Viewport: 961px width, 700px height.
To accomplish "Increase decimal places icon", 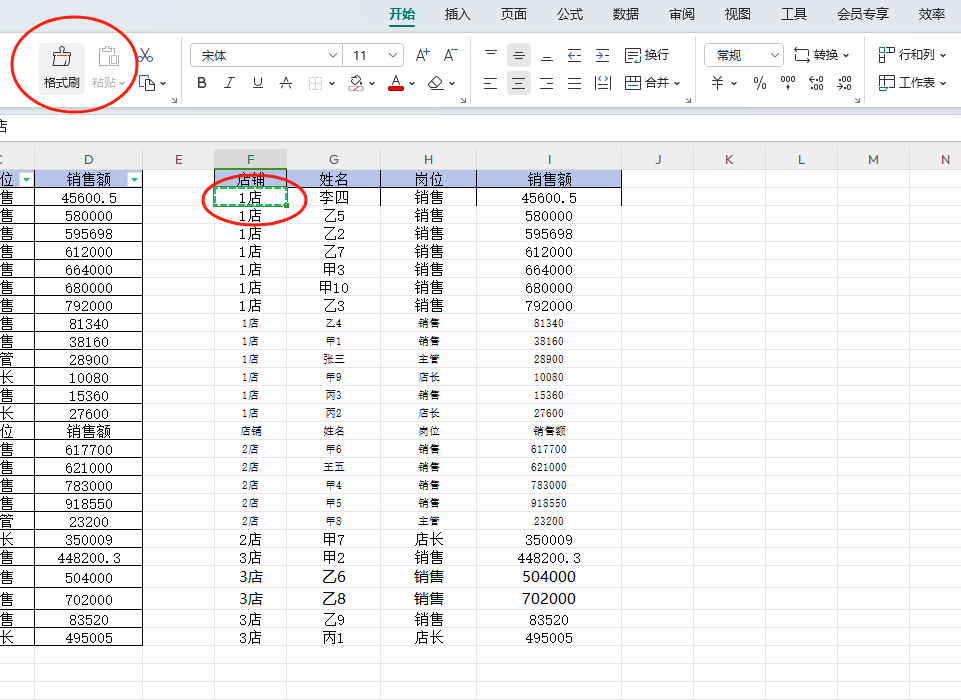I will (x=816, y=83).
